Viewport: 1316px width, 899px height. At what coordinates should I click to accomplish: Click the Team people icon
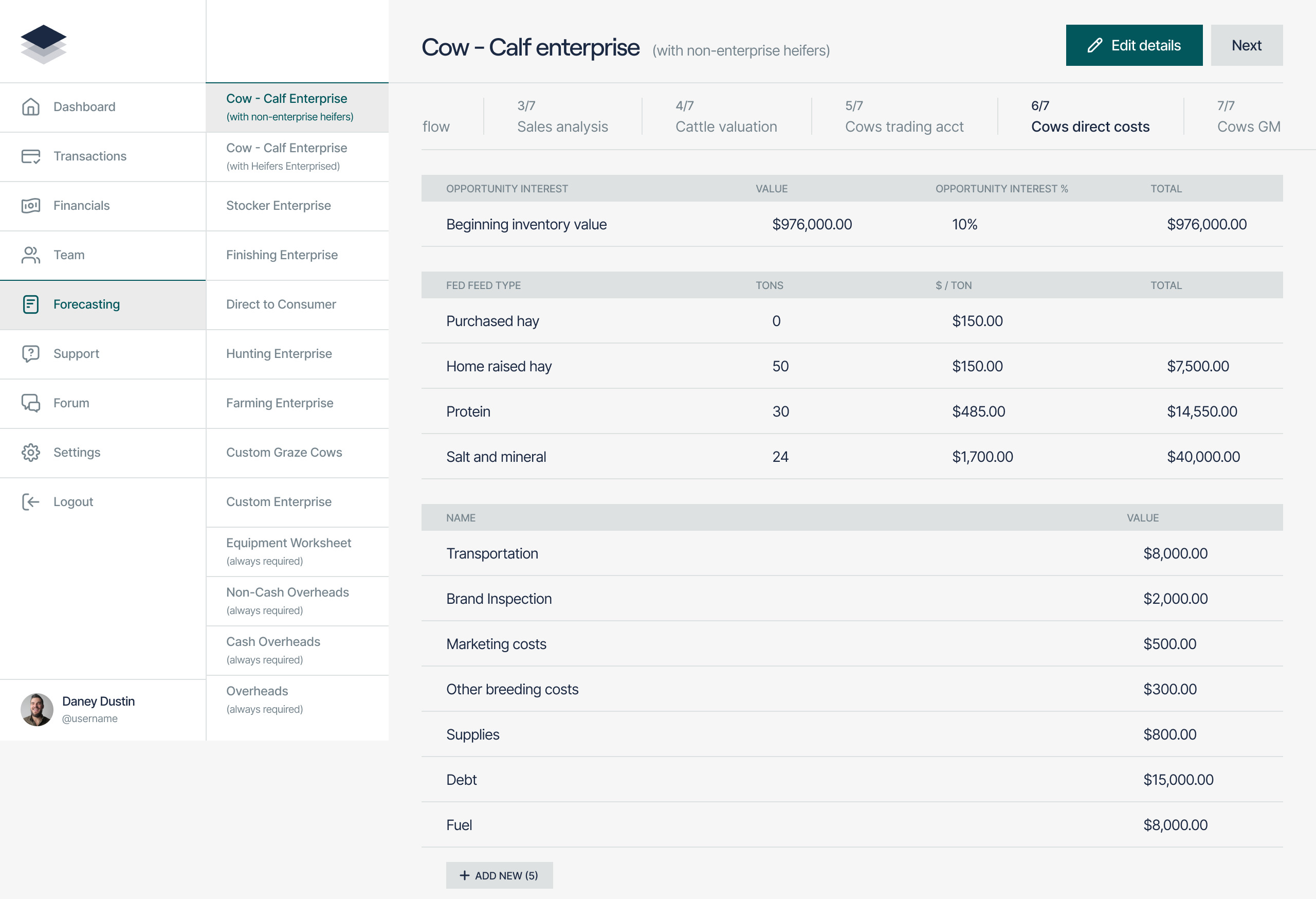[x=30, y=255]
